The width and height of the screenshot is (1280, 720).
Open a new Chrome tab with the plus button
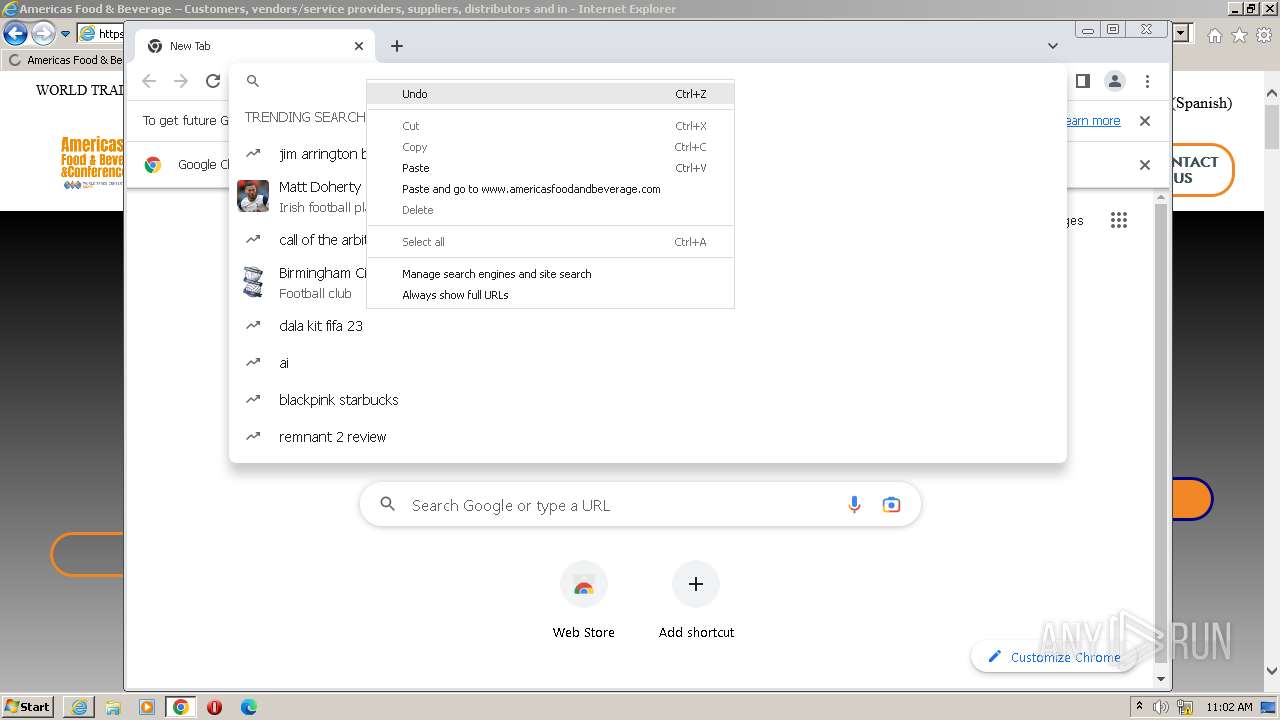point(397,46)
